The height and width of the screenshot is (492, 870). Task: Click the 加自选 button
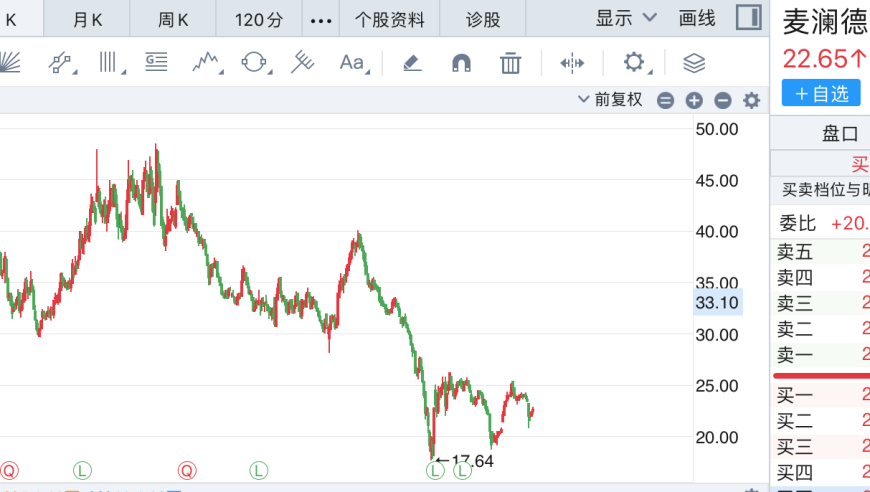point(821,93)
